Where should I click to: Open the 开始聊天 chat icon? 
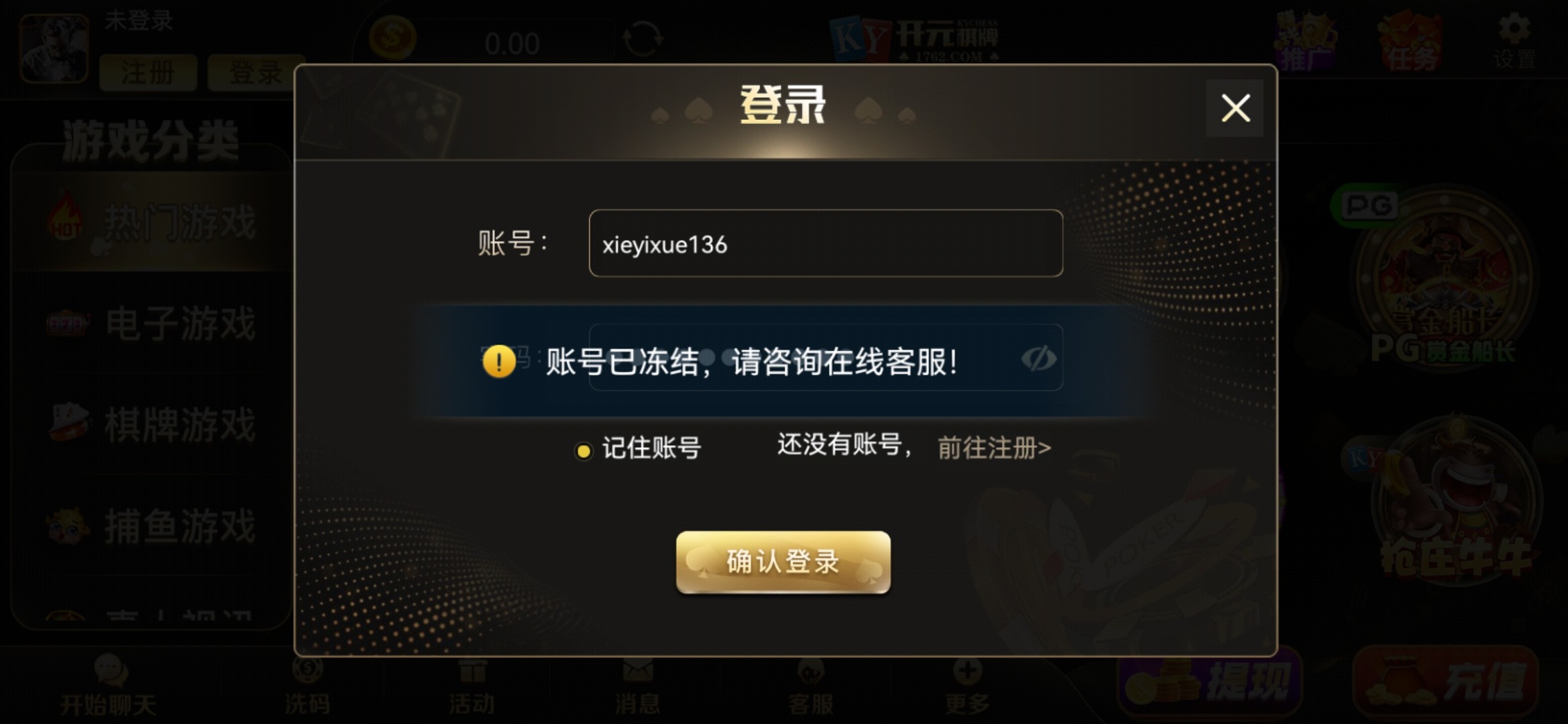pos(109,685)
